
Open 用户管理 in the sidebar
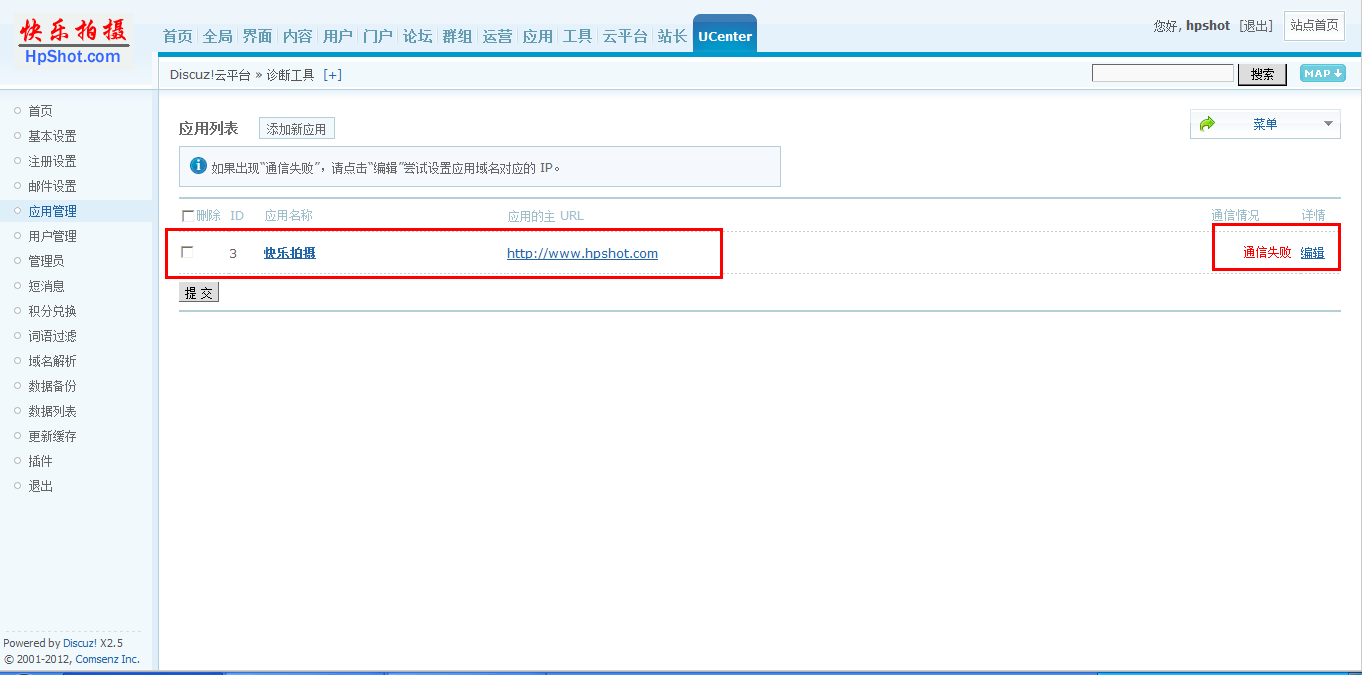coord(52,236)
